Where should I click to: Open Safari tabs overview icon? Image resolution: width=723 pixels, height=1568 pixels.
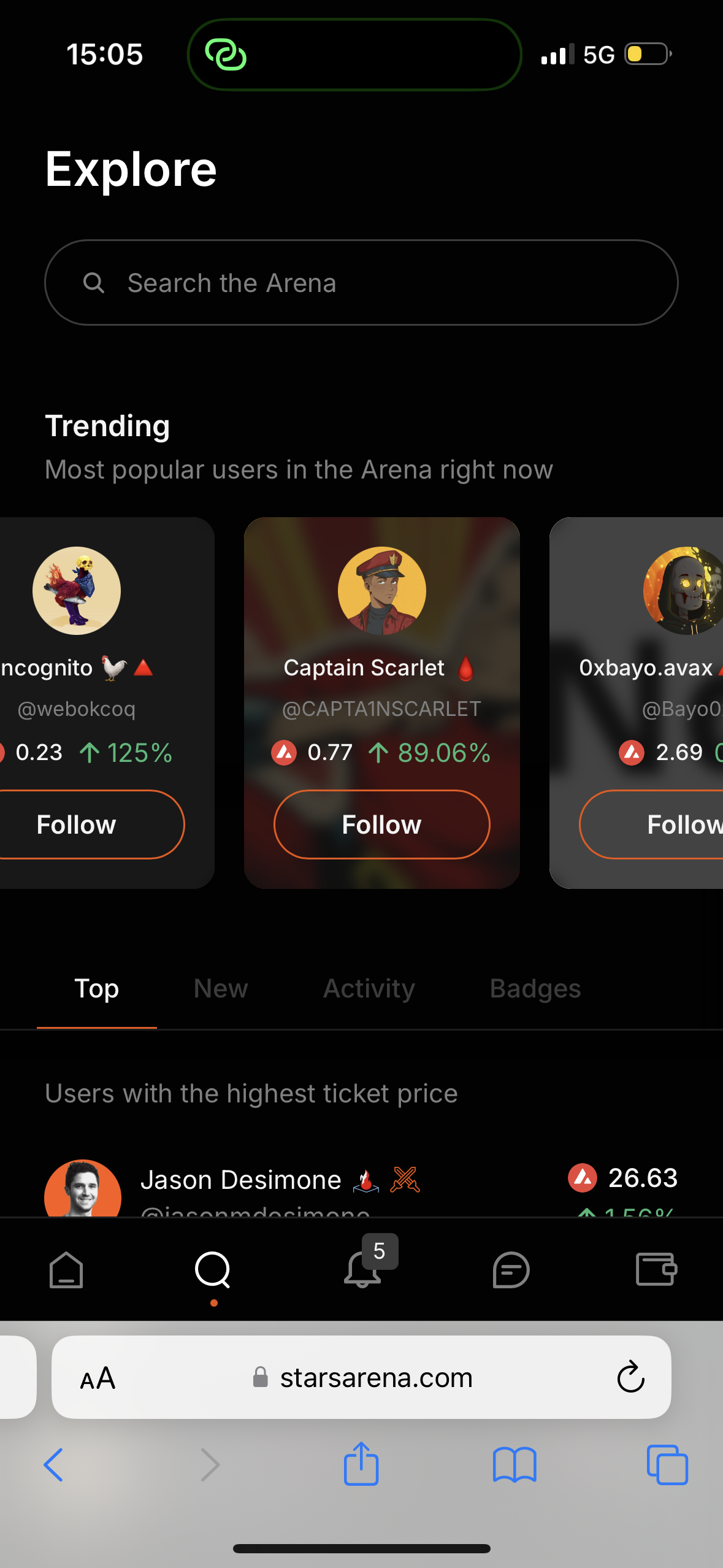coord(667,1465)
